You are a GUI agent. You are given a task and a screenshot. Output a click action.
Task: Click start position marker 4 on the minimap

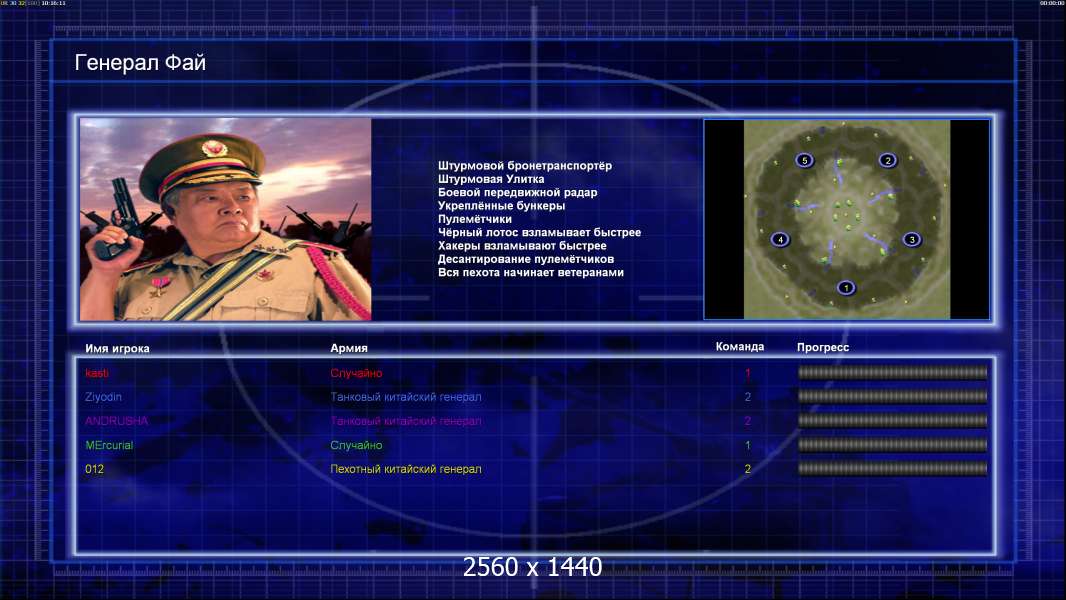(x=780, y=239)
